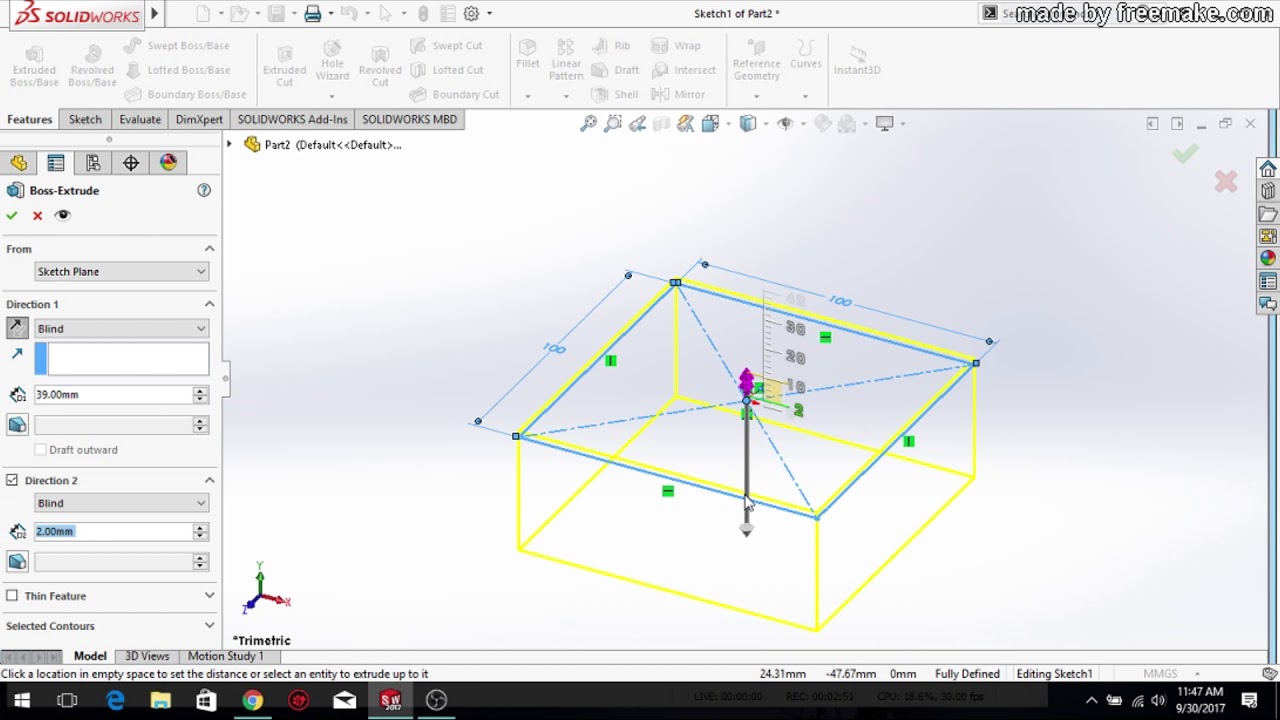Open Direction 2 end condition Blind dropdown

pyautogui.click(x=122, y=503)
